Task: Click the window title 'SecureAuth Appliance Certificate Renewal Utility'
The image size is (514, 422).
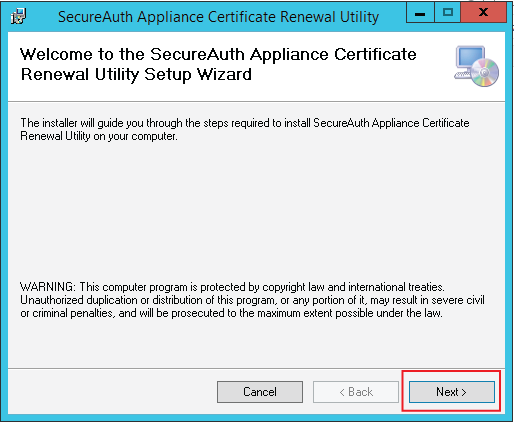Action: (x=218, y=17)
